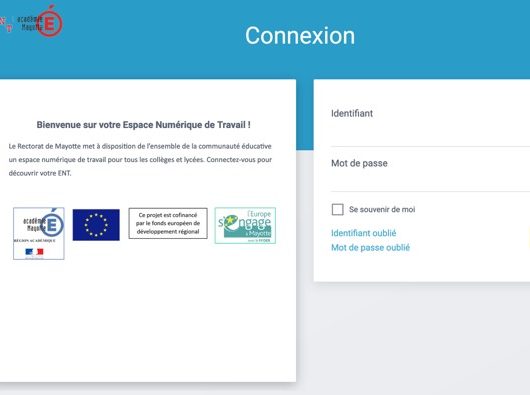Click the Identifiant field label

[352, 113]
